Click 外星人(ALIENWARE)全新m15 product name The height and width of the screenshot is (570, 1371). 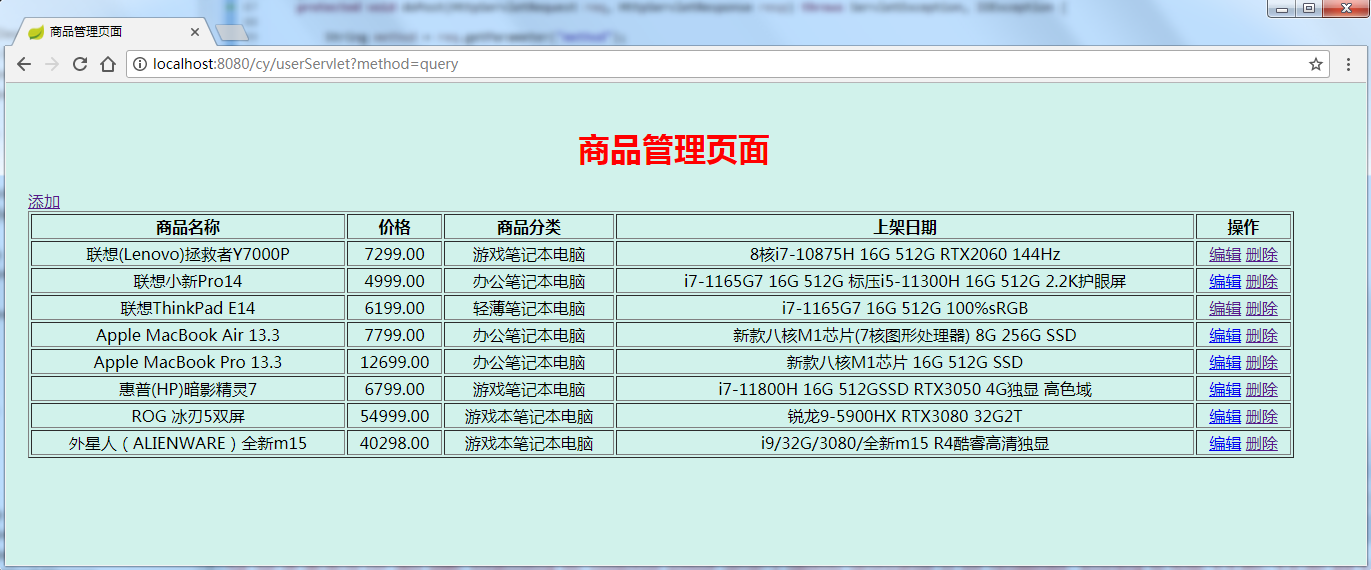coord(188,443)
